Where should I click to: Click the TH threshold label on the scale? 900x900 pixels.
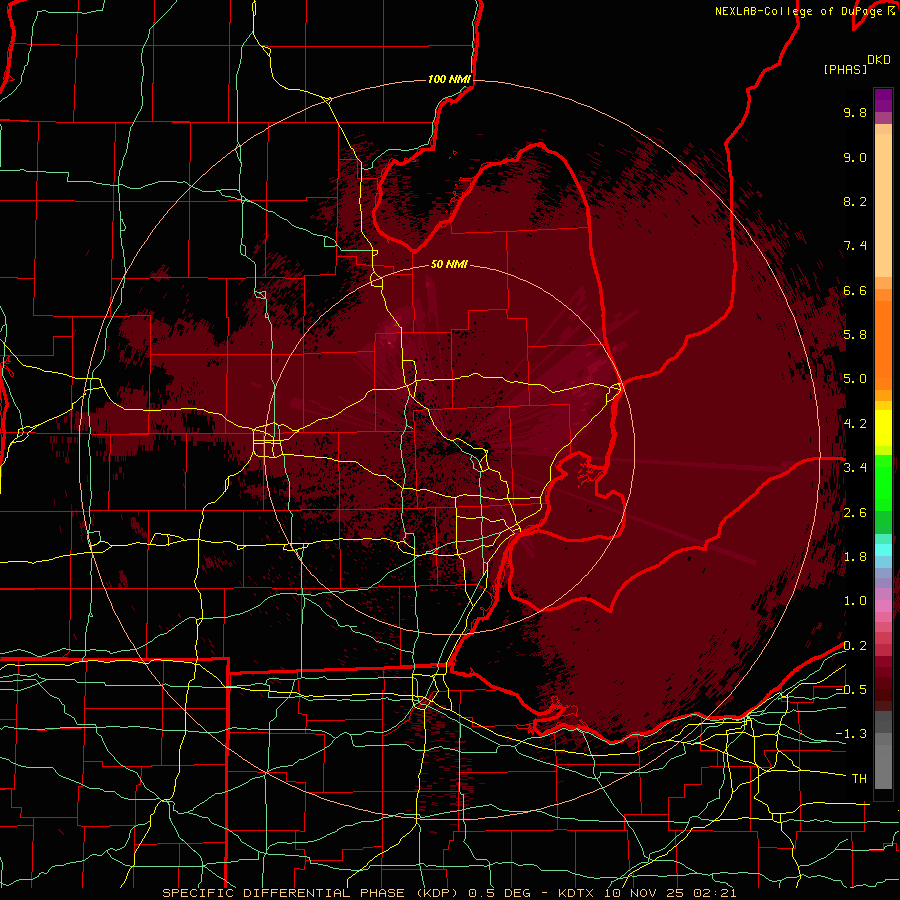pyautogui.click(x=859, y=779)
